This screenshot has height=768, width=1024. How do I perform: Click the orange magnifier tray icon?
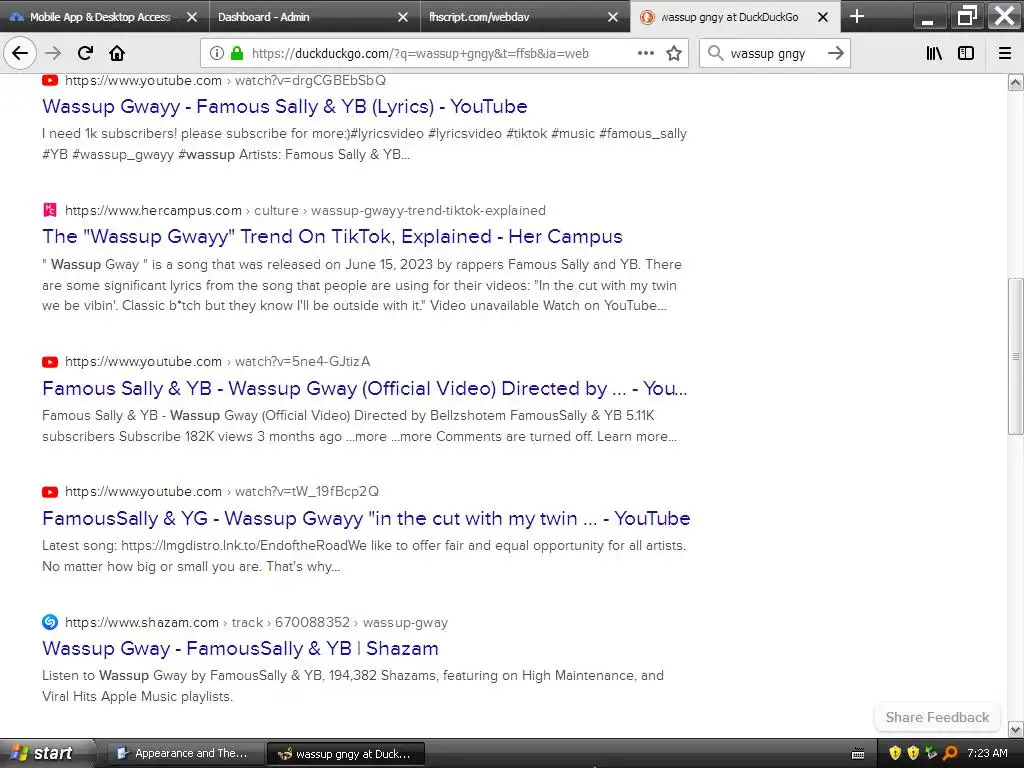coord(950,753)
